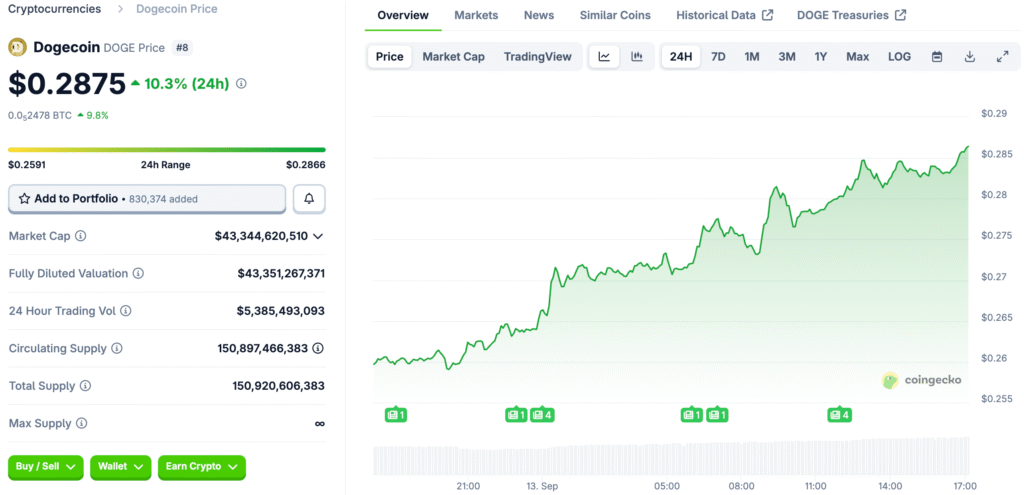The image size is (1024, 495).
Task: Click info icon next to 24h change
Action: (x=241, y=84)
